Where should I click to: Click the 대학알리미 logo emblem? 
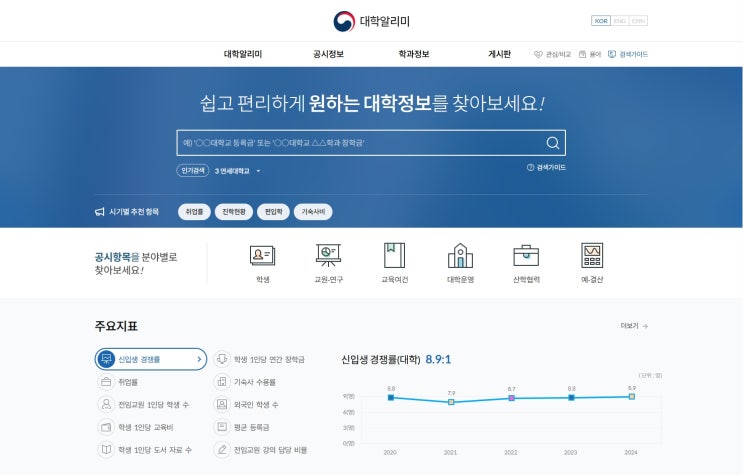click(344, 21)
